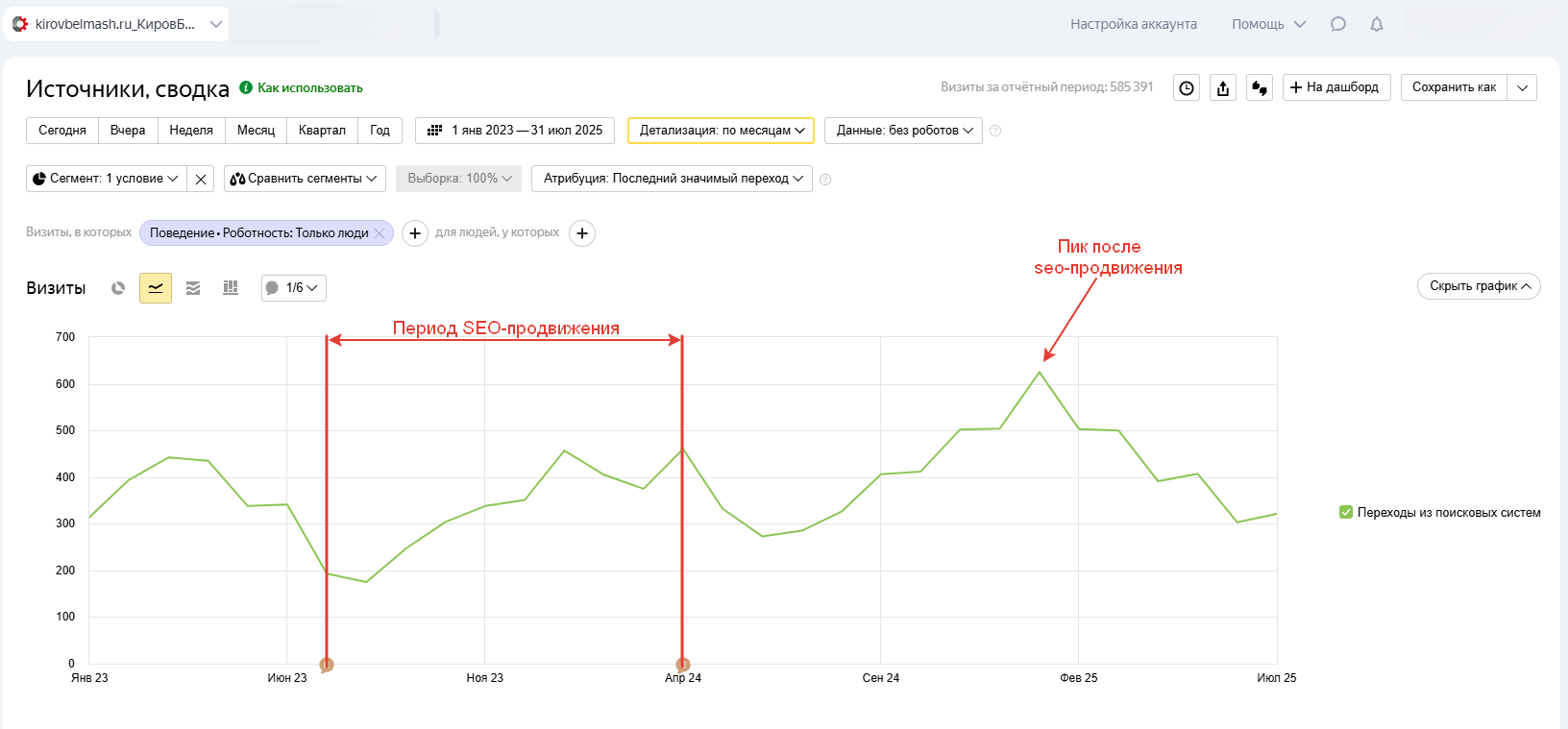The width and height of the screenshot is (1568, 729).
Task: Click the thumbs up/down feedback icon
Action: click(x=1260, y=88)
